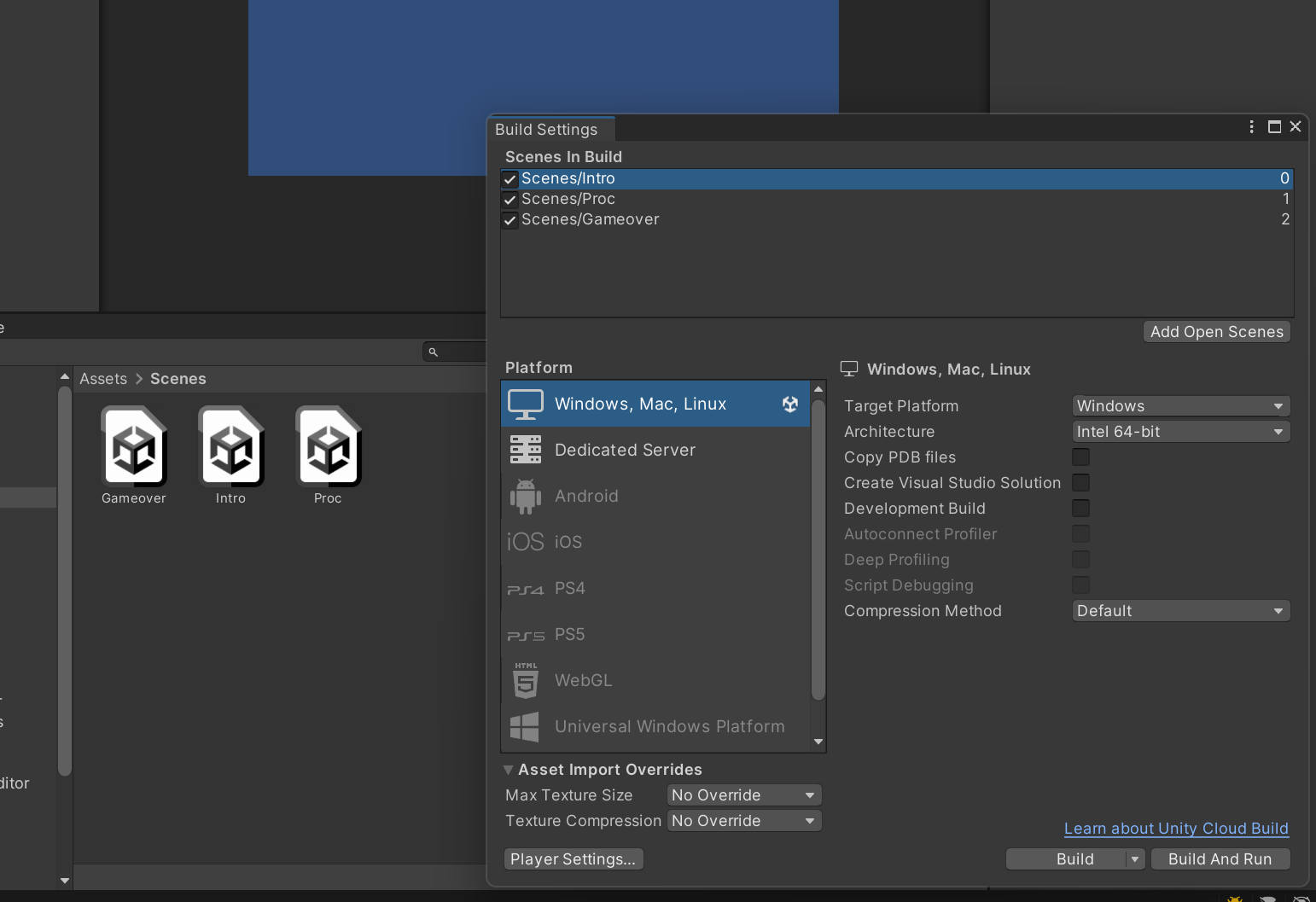Open the Build Settings kebab menu
Viewport: 1316px width, 902px height.
(1252, 126)
